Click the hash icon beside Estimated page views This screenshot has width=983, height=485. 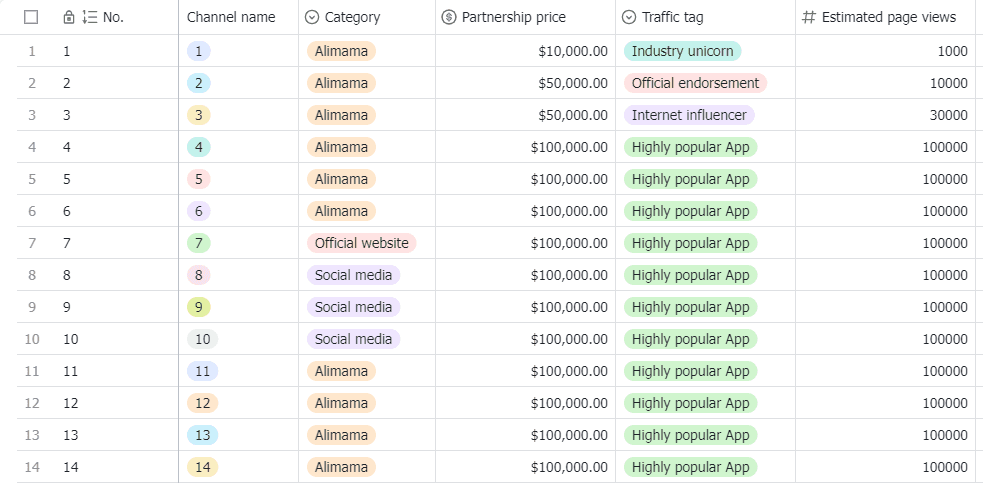pyautogui.click(x=809, y=17)
